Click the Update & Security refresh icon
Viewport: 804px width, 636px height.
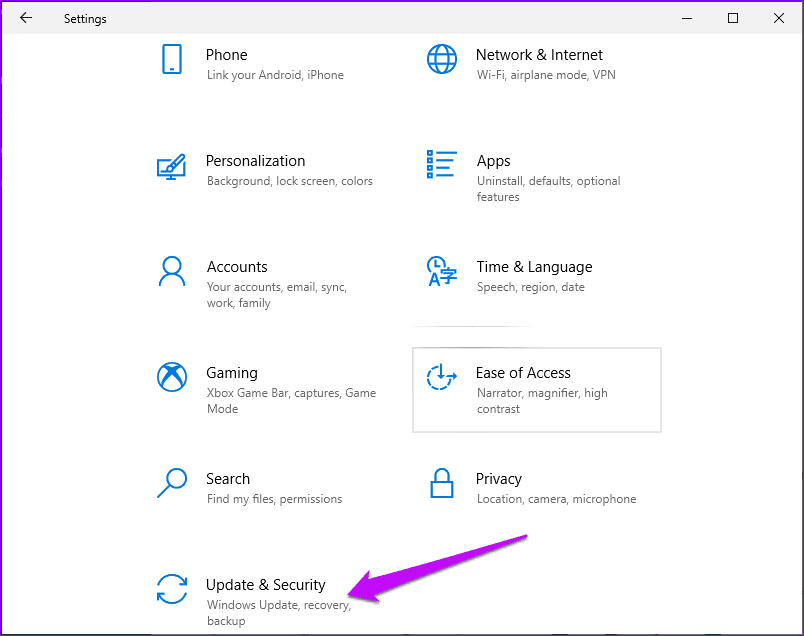click(x=172, y=589)
